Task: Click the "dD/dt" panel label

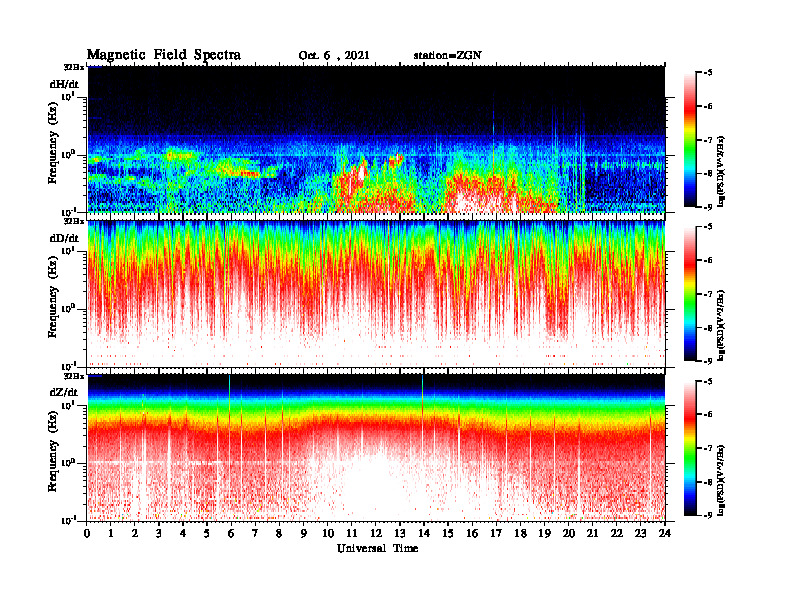Action: (x=64, y=238)
